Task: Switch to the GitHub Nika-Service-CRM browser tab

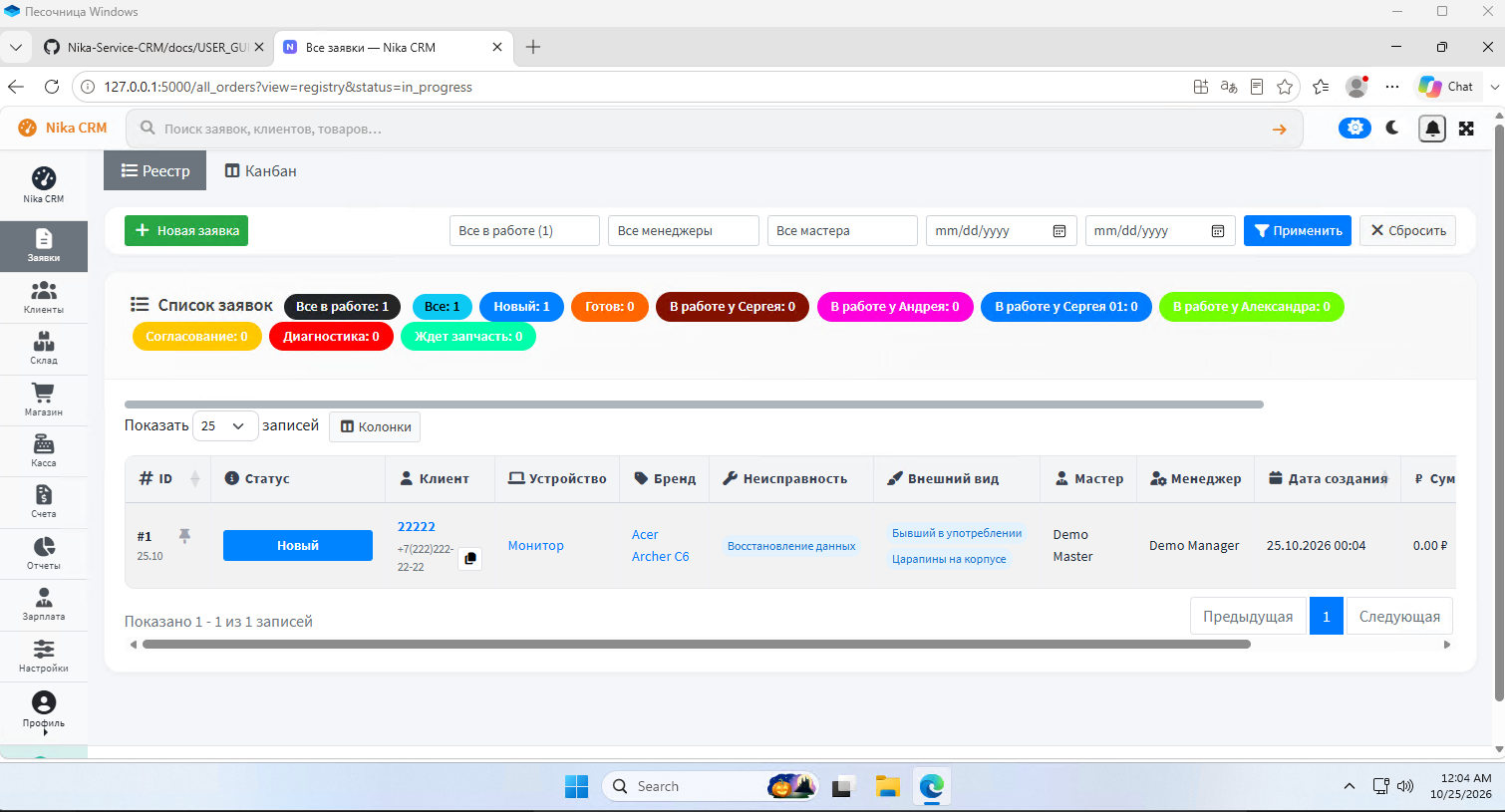Action: pyautogui.click(x=154, y=47)
